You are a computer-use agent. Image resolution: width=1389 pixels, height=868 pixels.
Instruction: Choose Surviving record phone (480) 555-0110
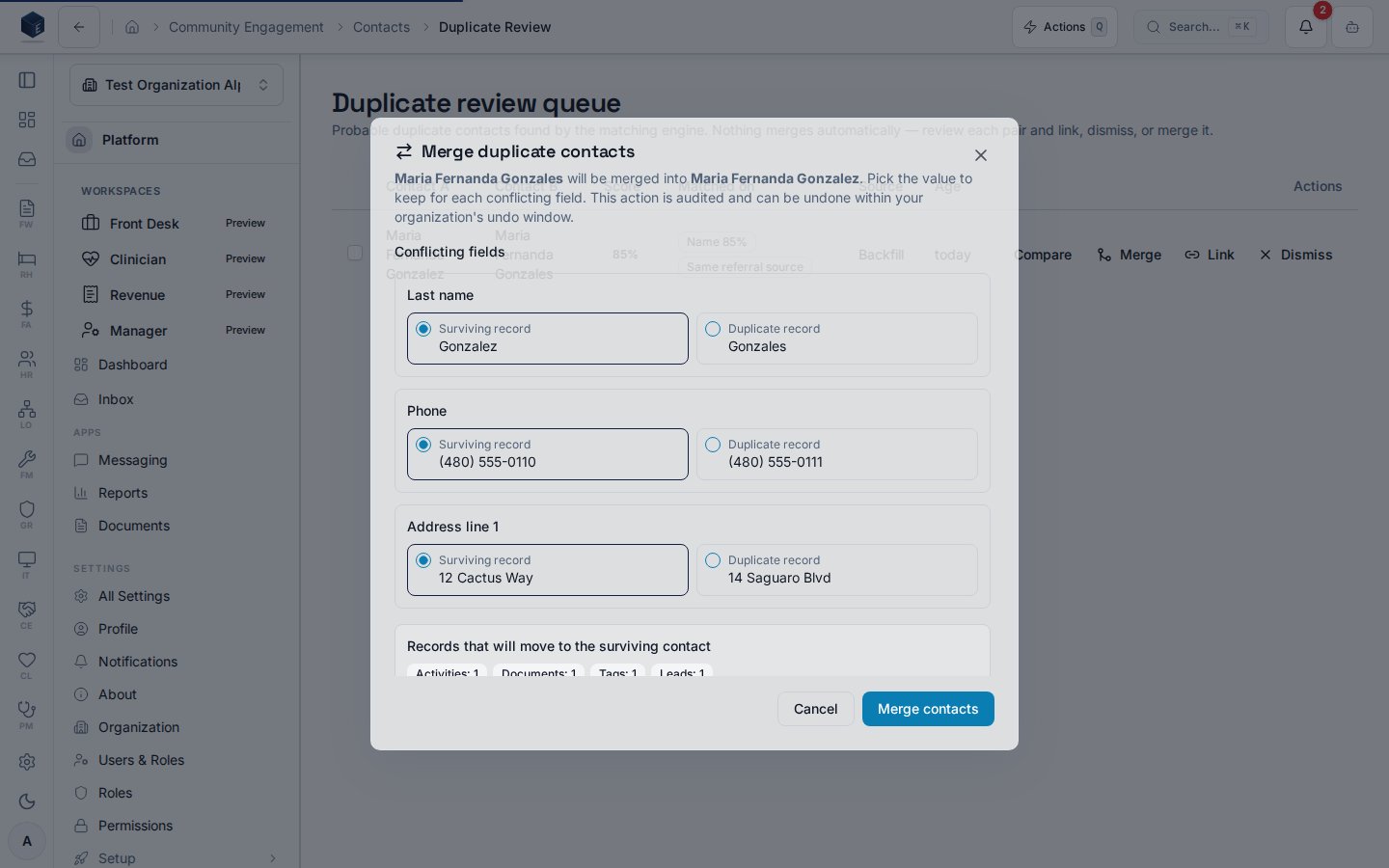pyautogui.click(x=548, y=454)
